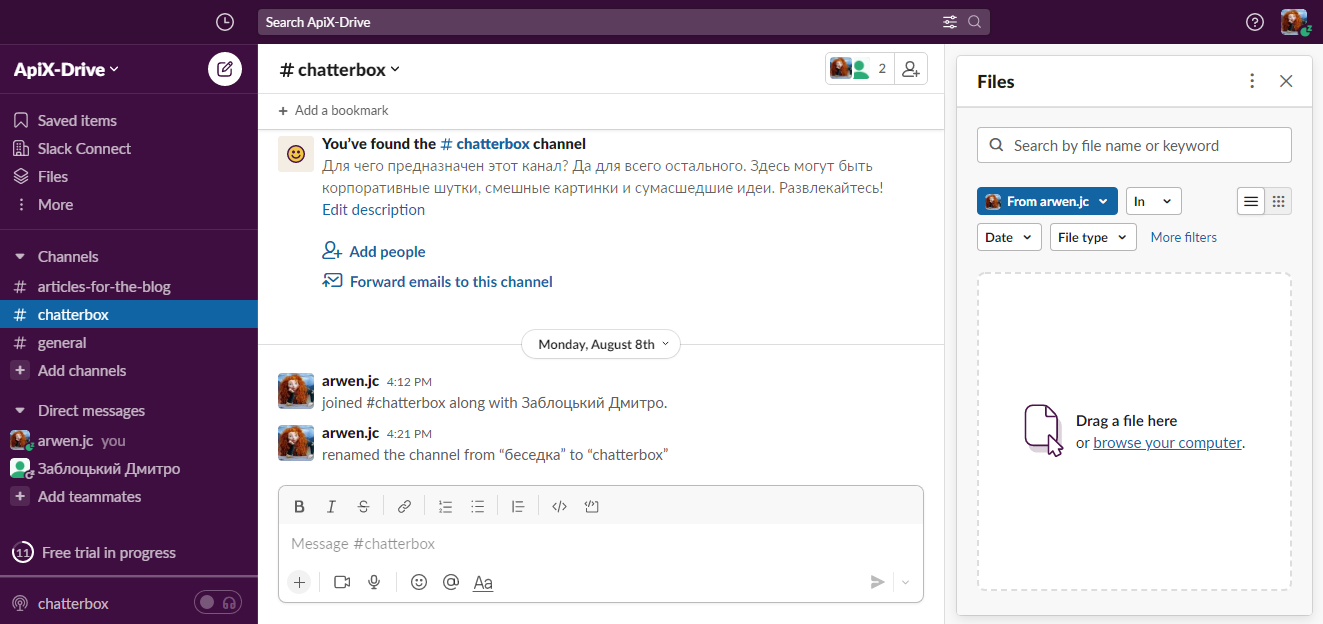Select the general channel in sidebar
This screenshot has height=624, width=1323.
point(62,342)
